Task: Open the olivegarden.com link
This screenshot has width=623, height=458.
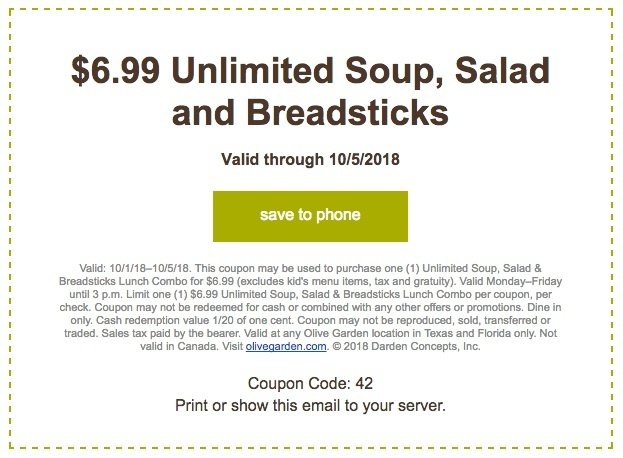Action: [x=286, y=346]
